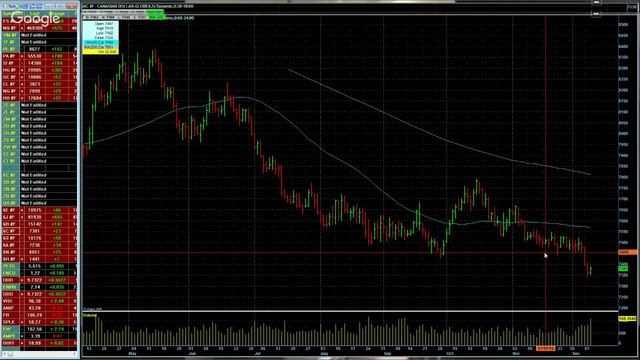Select the HG #F row showing 29905
Screen dimensions: 640x360
point(39,70)
